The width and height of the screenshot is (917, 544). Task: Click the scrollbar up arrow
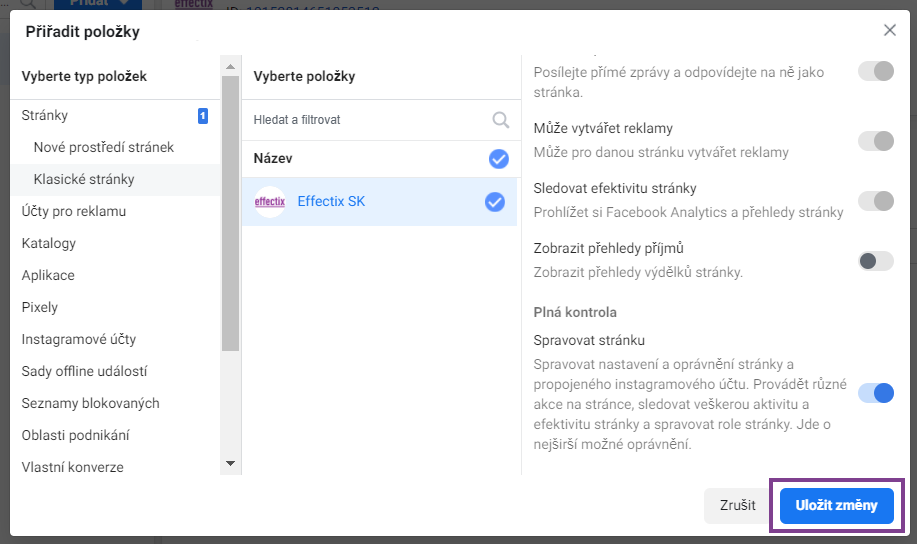coord(230,66)
